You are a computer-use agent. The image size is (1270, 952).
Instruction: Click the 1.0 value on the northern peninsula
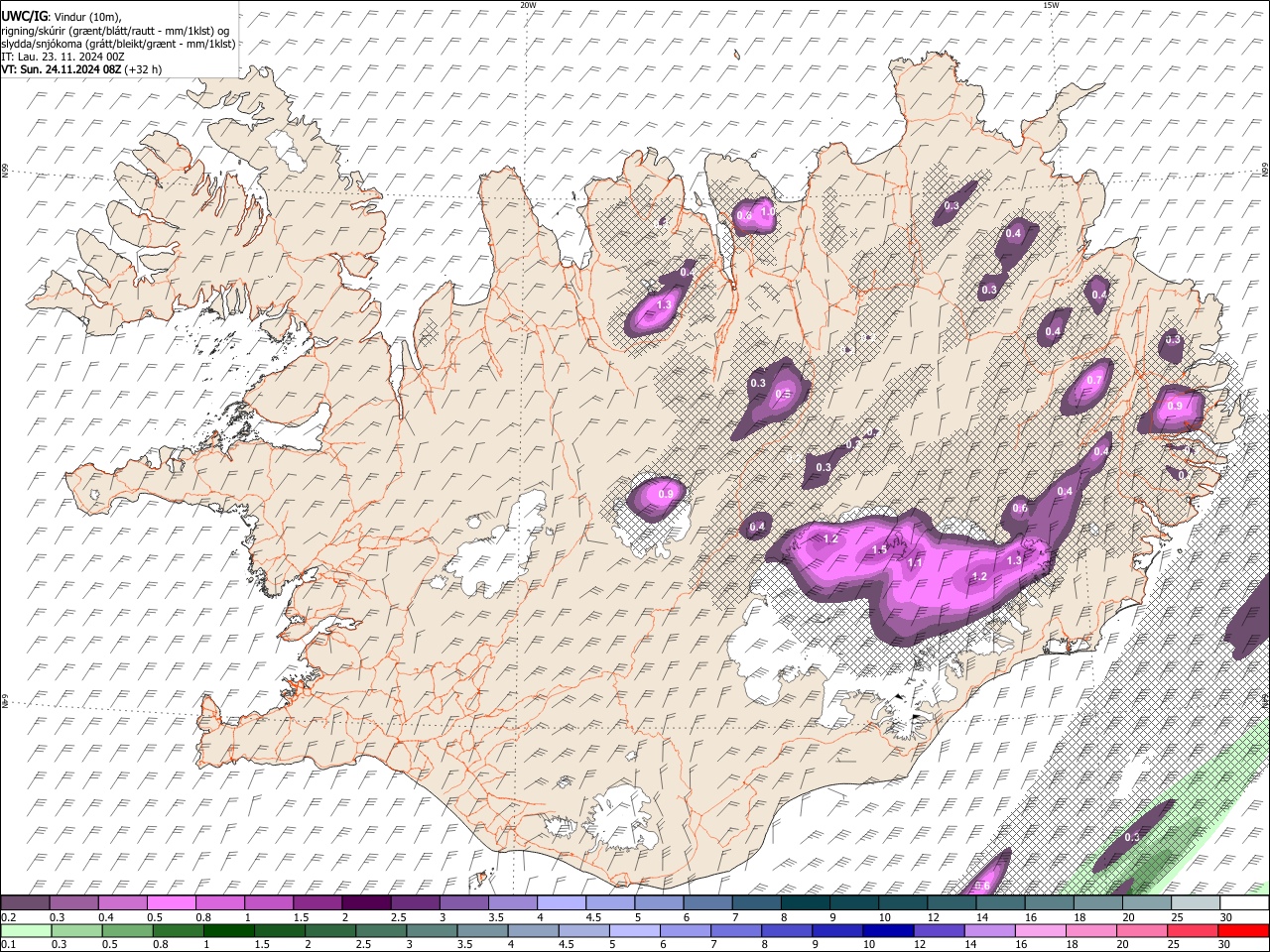[x=767, y=212]
